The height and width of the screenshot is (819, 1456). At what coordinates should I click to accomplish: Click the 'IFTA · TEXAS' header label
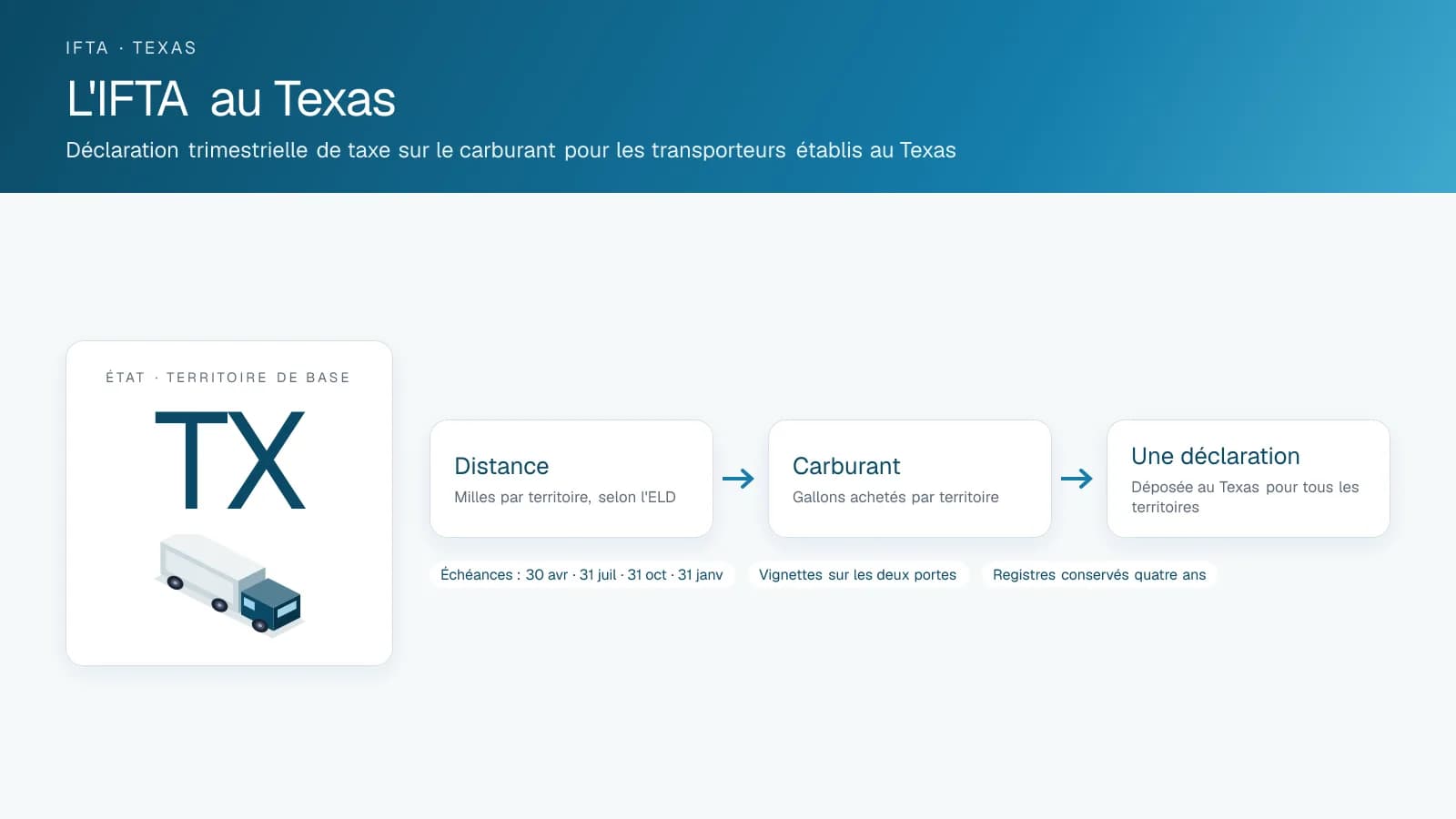tap(131, 48)
